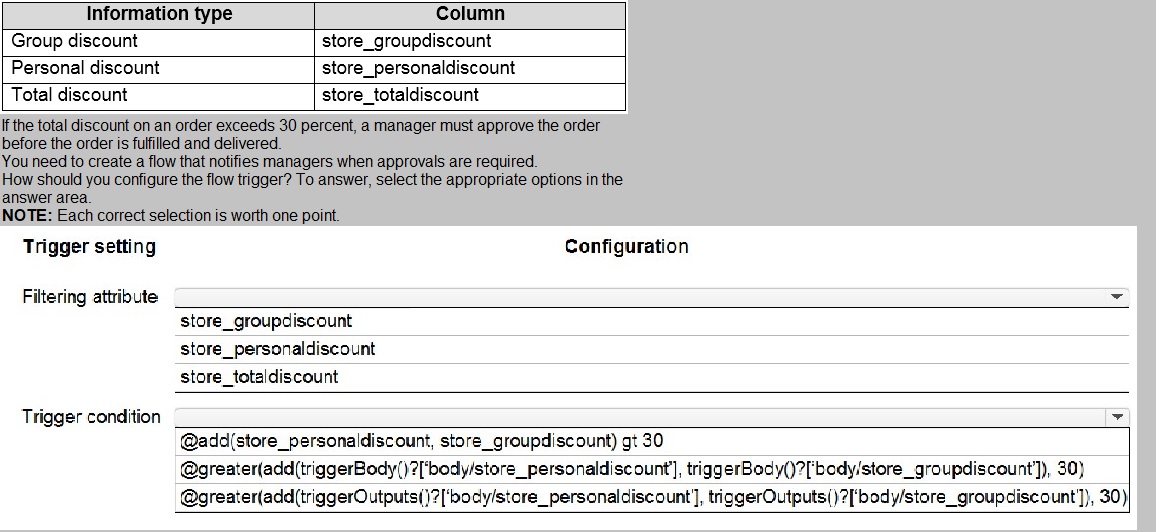Viewport: 1156px width, 532px height.
Task: Click the Filtering attribute label
Action: tap(90, 297)
